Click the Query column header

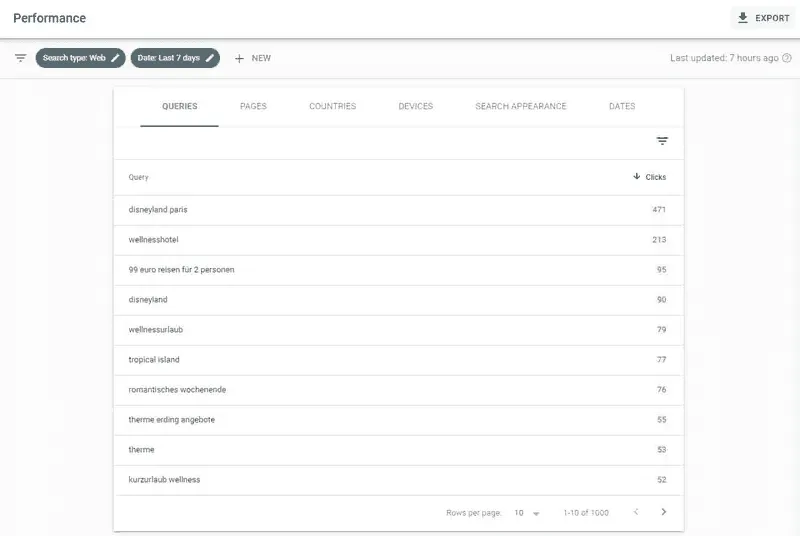pyautogui.click(x=139, y=177)
